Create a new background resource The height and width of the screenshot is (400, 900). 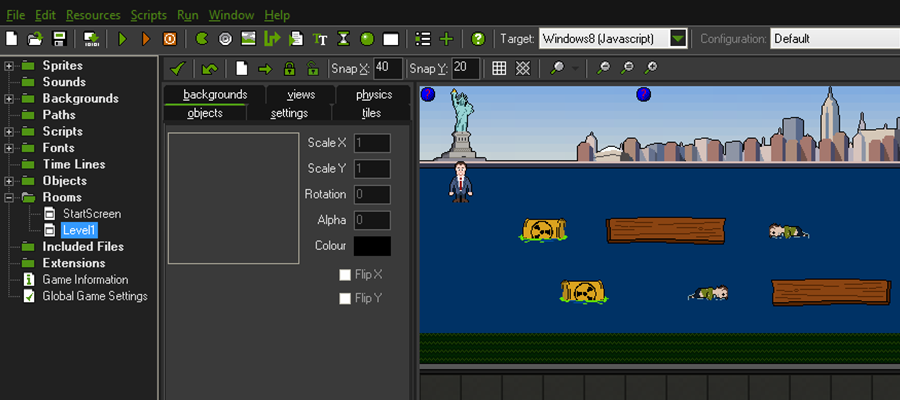click(x=249, y=39)
